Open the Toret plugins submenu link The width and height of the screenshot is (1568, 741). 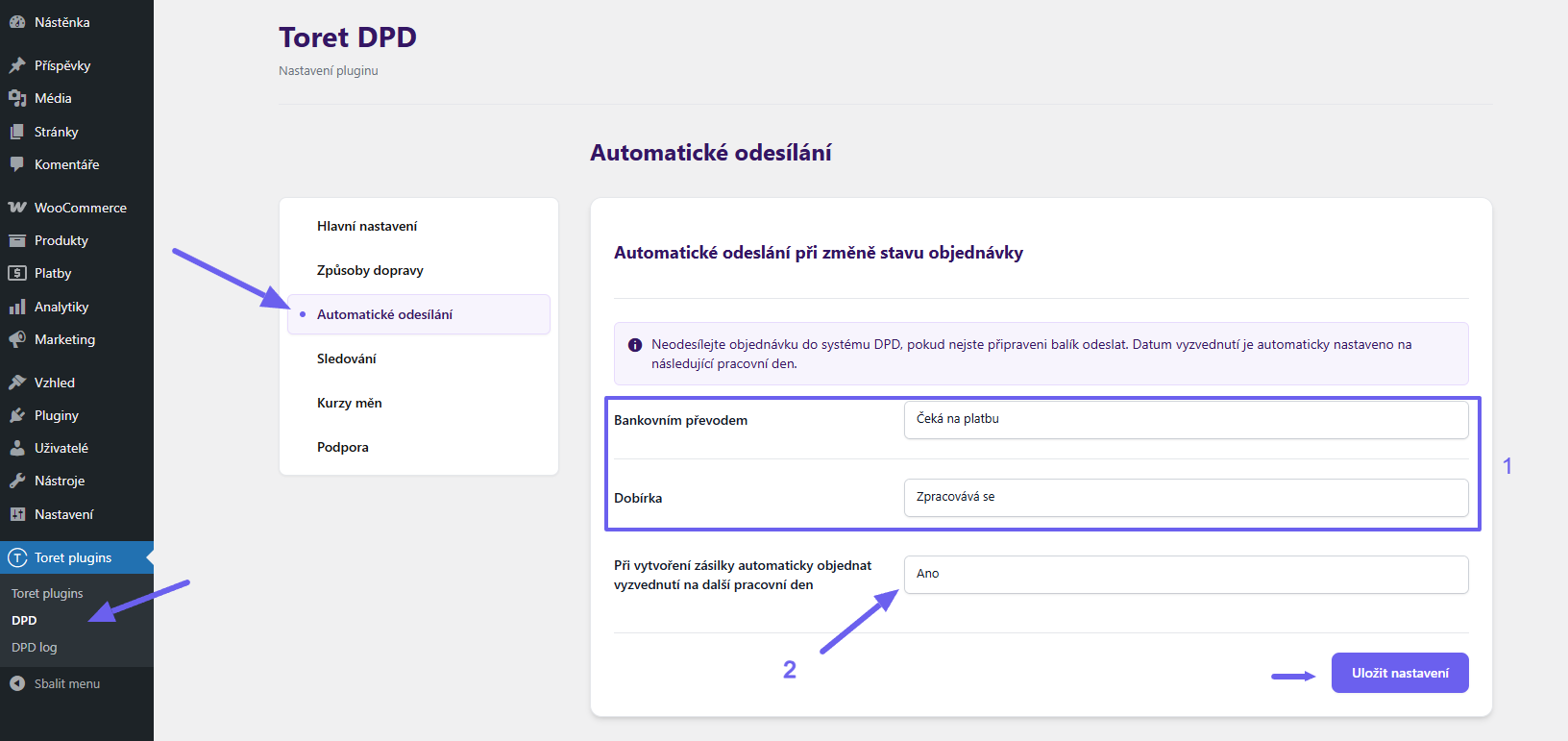point(47,593)
